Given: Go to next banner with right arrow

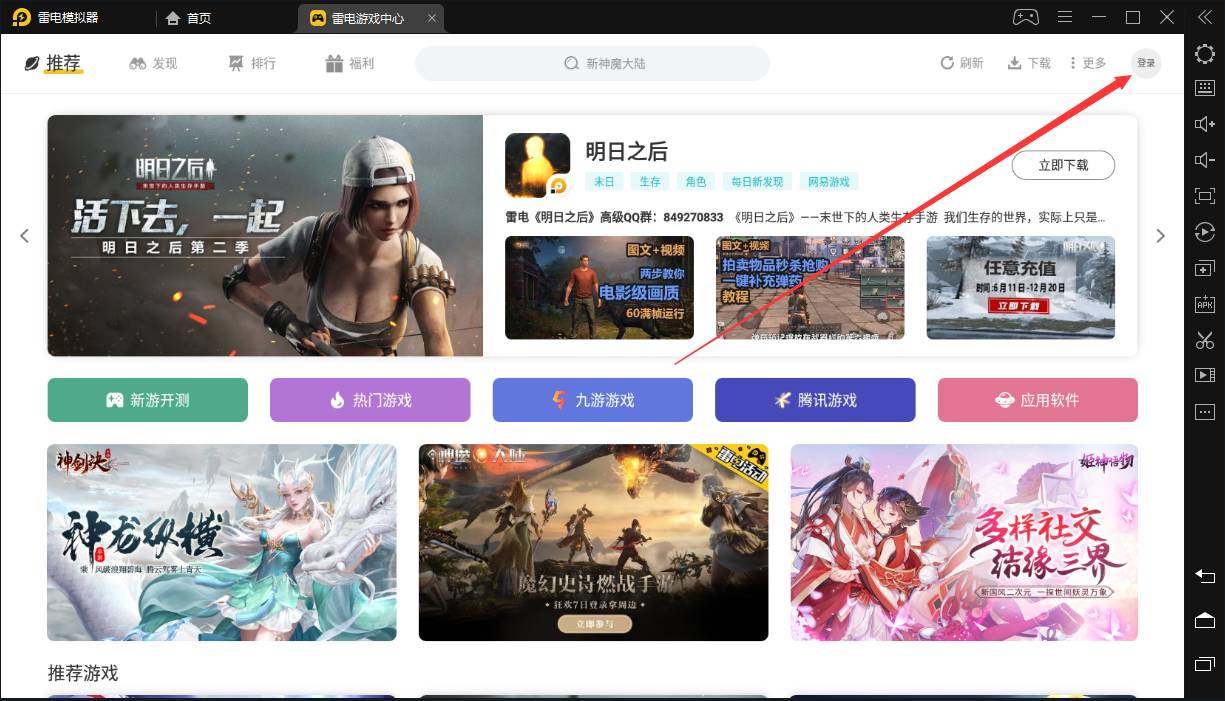Looking at the screenshot, I should tap(1160, 236).
